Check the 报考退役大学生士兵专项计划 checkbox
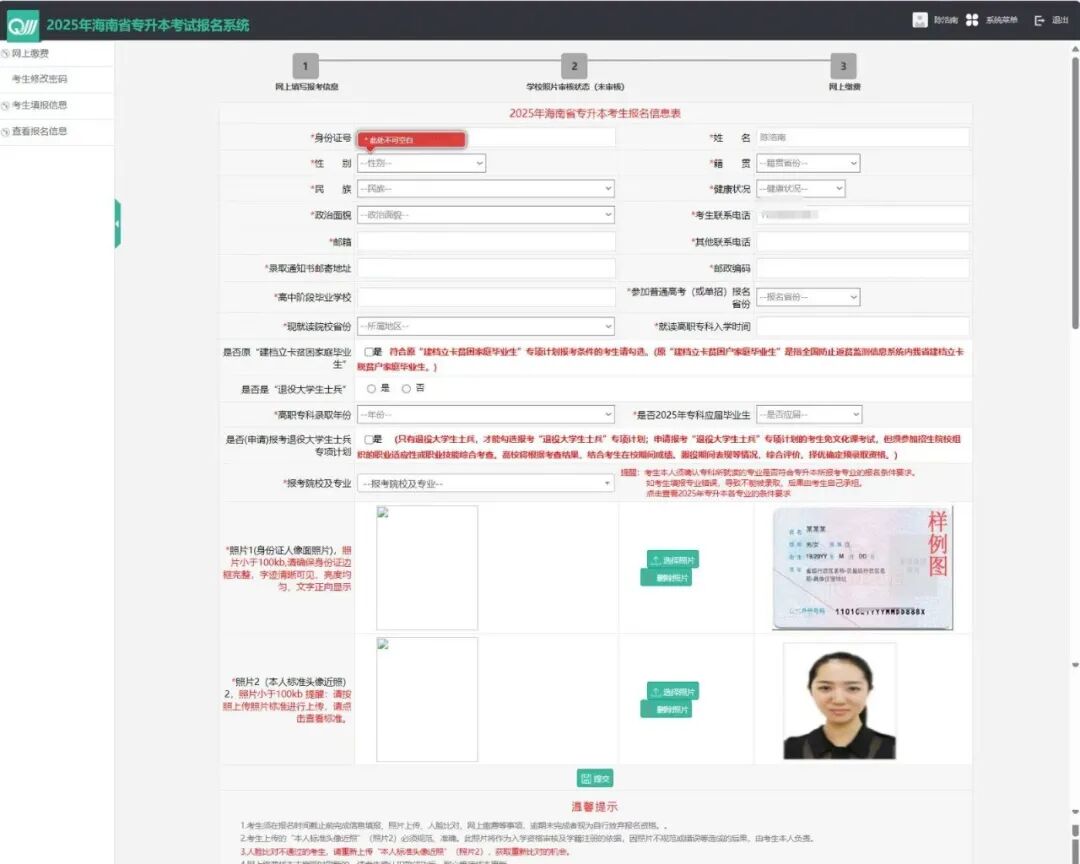 [x=369, y=440]
